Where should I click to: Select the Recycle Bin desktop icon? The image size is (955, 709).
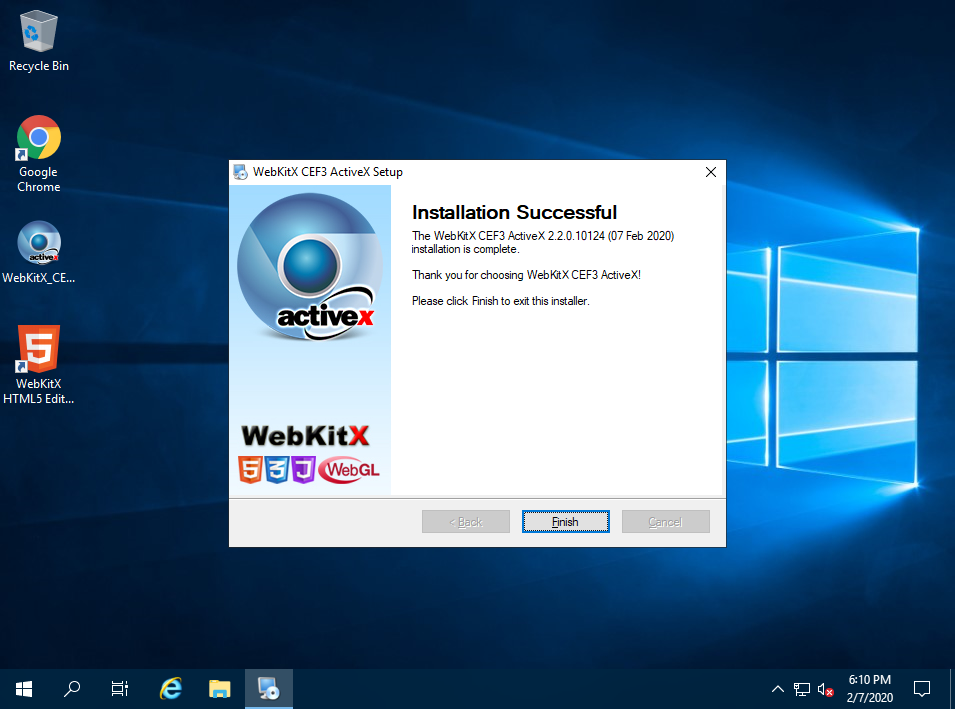click(39, 41)
